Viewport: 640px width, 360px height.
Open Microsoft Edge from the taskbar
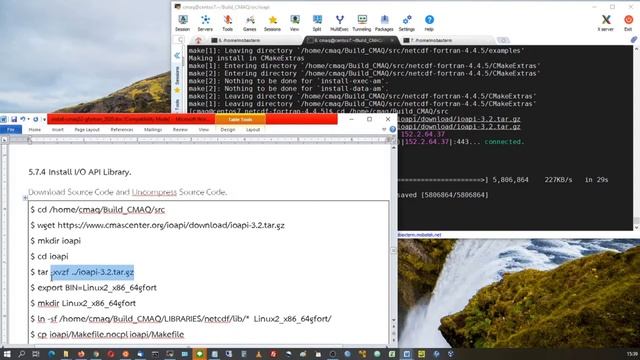click(x=51, y=354)
